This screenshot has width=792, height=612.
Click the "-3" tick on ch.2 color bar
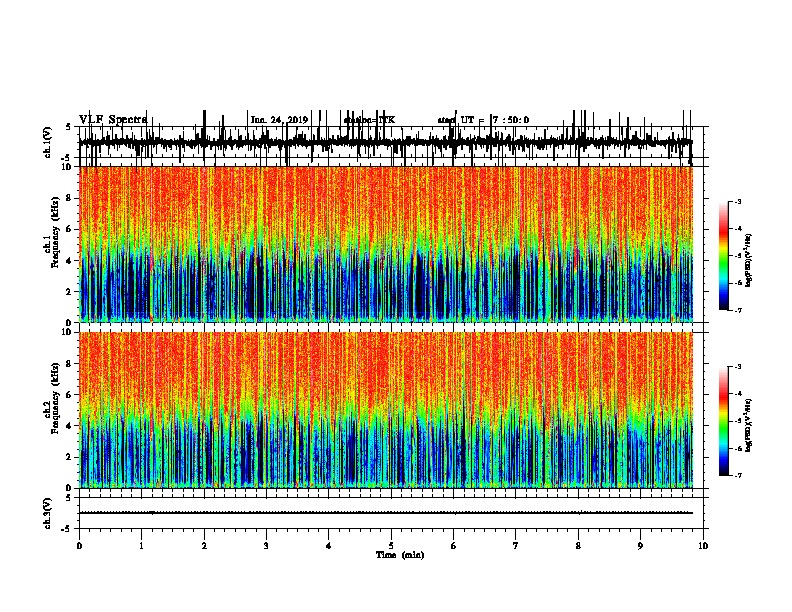click(737, 367)
